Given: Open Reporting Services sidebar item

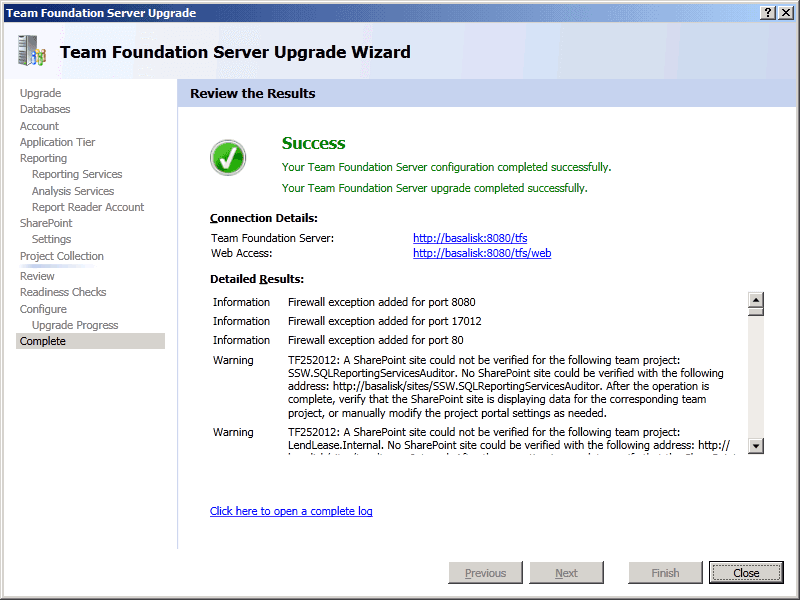Looking at the screenshot, I should tap(77, 174).
